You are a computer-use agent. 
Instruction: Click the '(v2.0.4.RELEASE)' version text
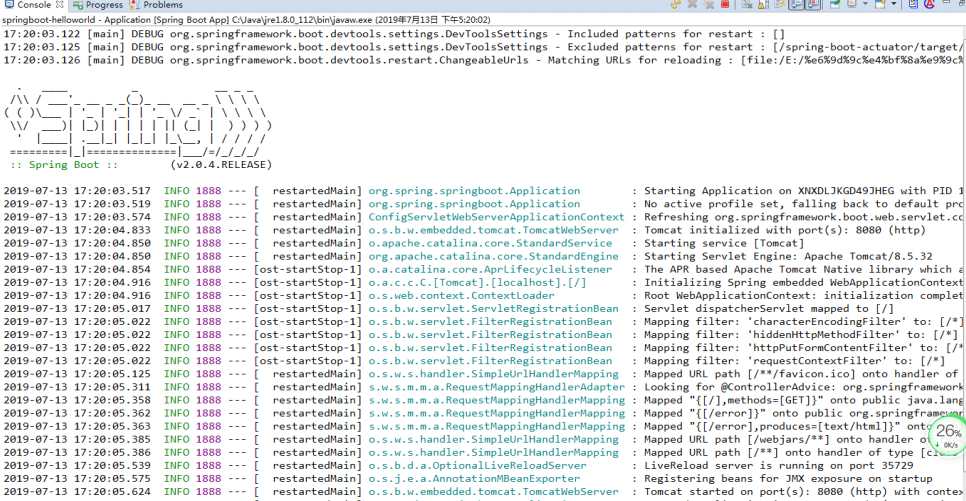(x=221, y=165)
